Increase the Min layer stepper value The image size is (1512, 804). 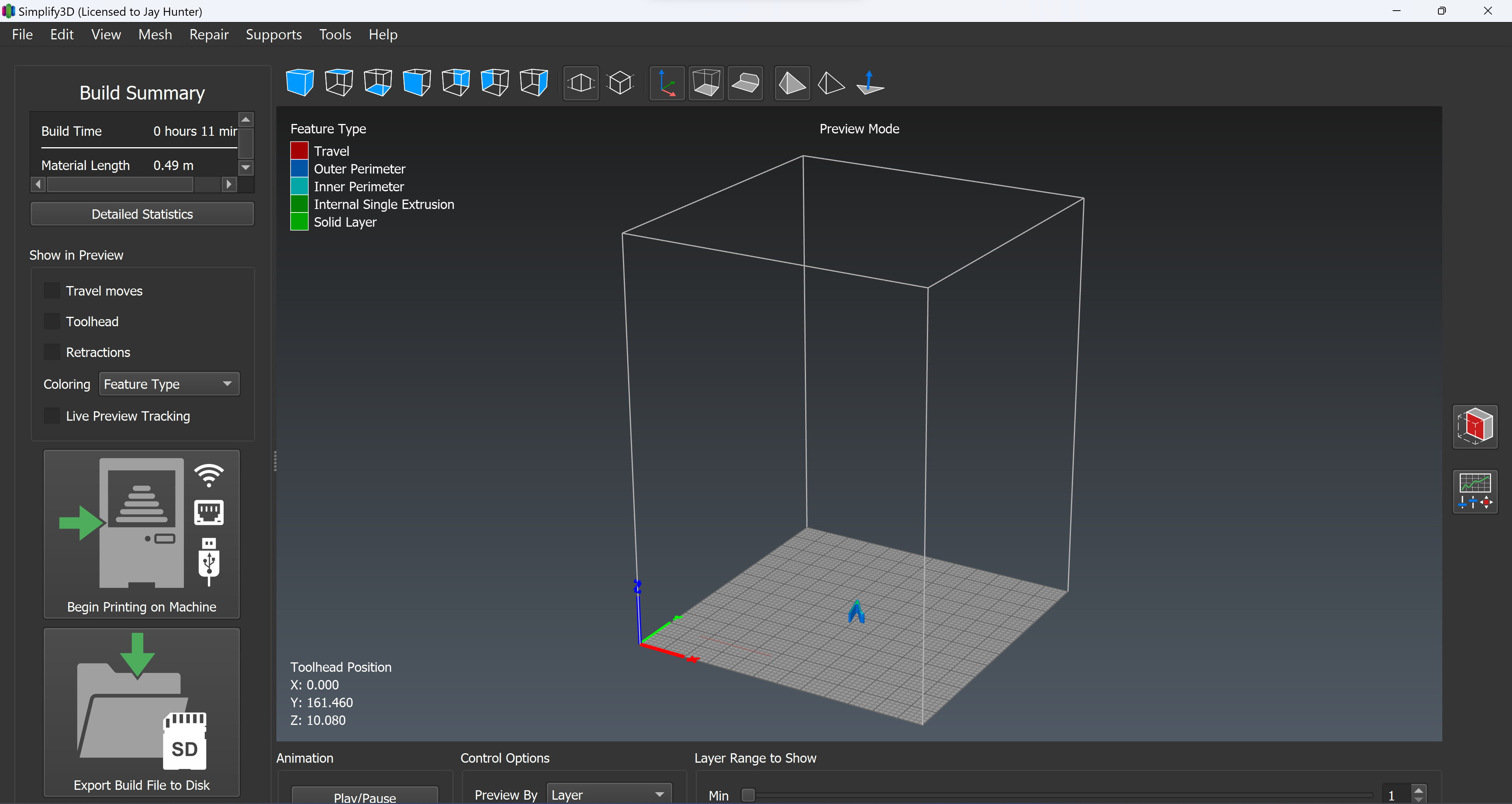click(1419, 790)
